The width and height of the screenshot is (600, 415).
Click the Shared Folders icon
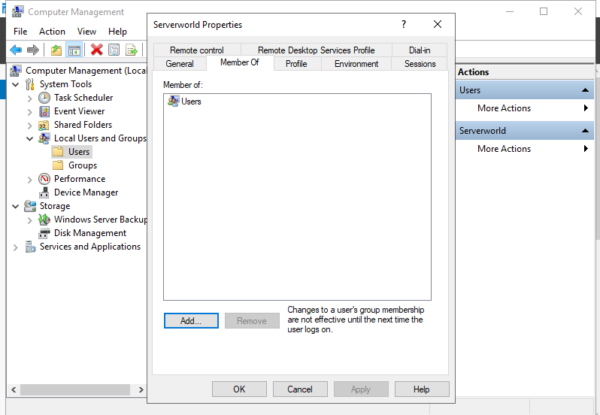[43, 125]
